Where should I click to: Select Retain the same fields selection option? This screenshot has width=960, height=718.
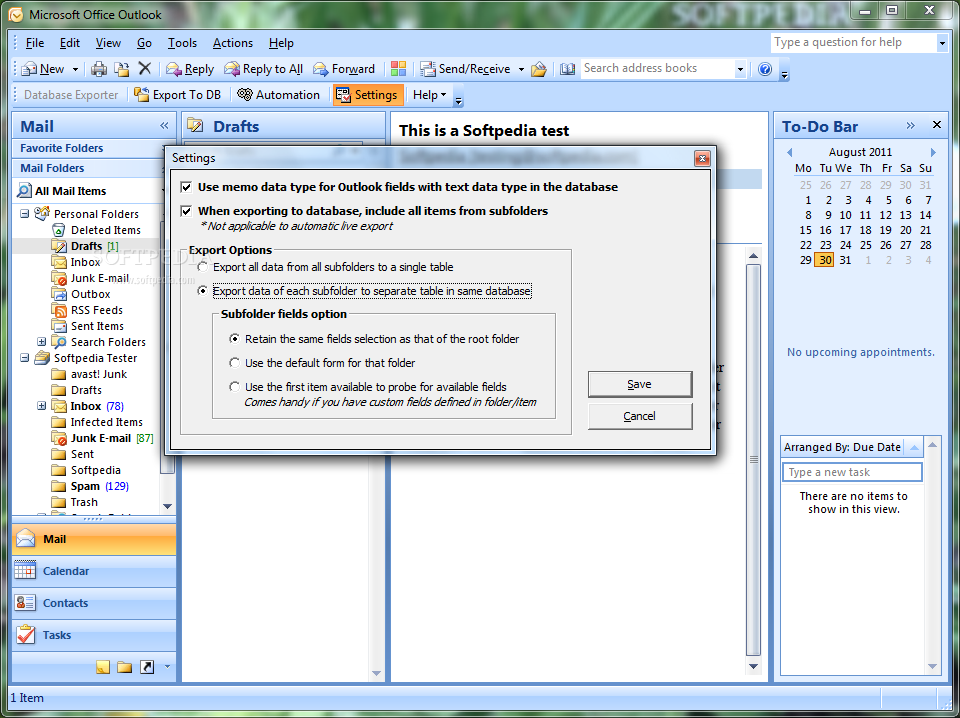234,338
